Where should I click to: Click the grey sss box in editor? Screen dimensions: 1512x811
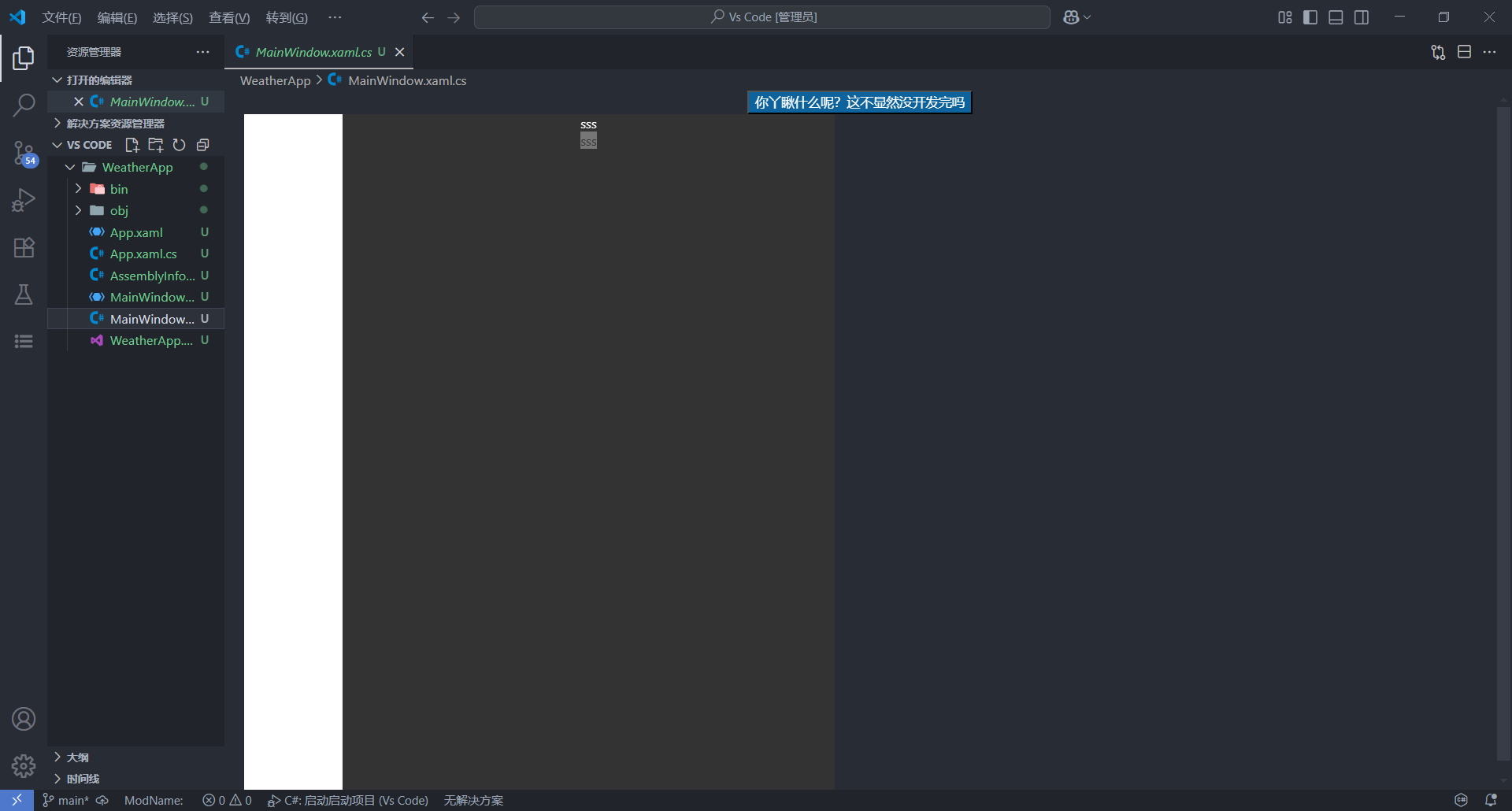pyautogui.click(x=588, y=141)
